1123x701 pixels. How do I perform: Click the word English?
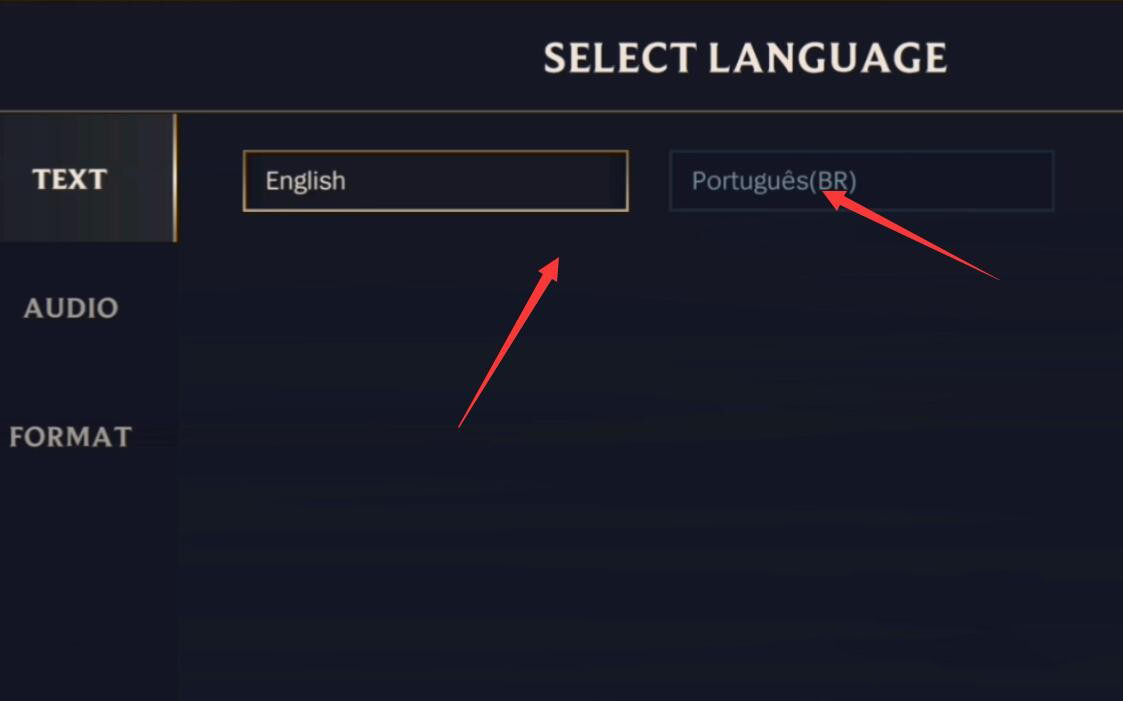305,181
